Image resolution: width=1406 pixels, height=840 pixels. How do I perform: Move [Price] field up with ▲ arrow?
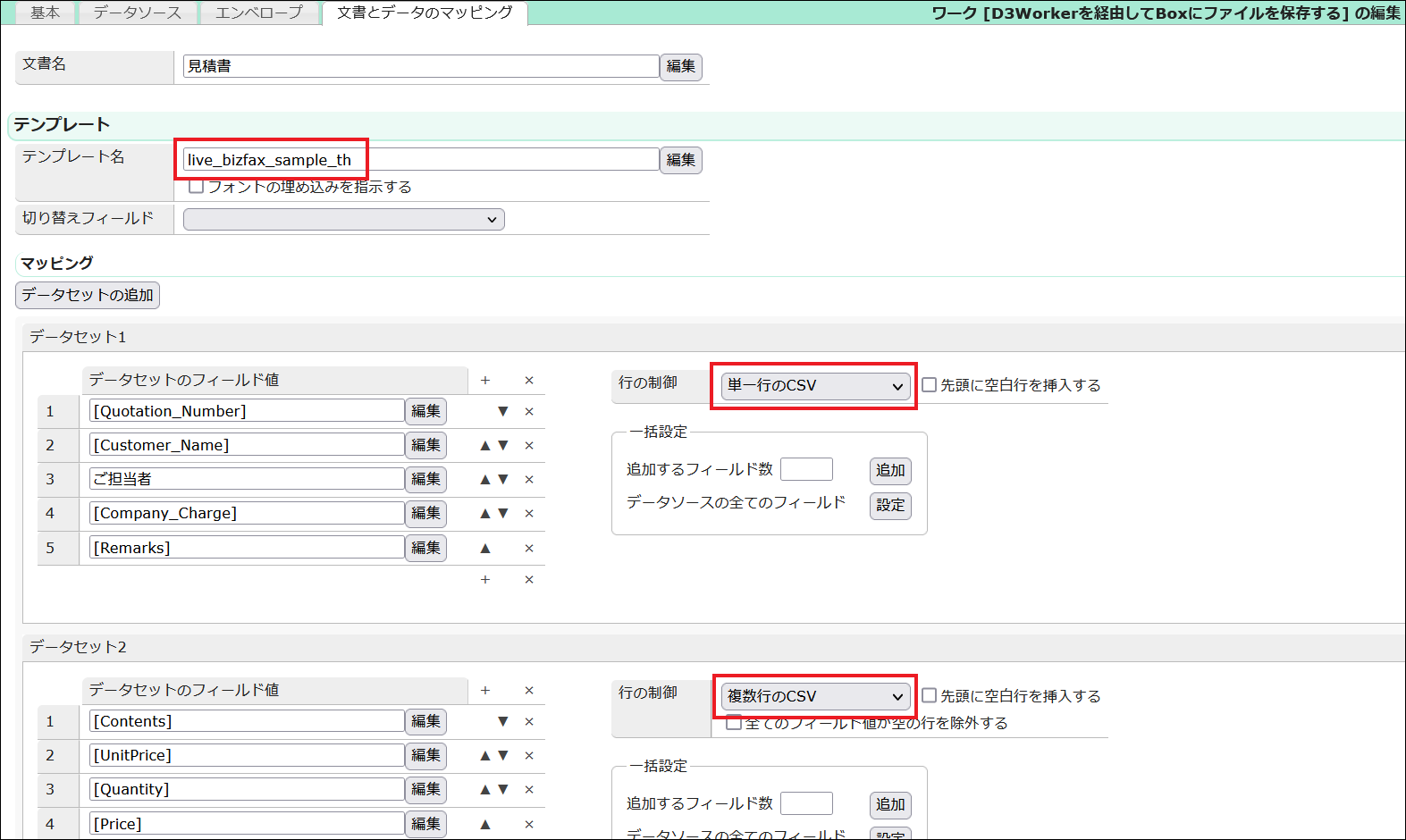[485, 825]
